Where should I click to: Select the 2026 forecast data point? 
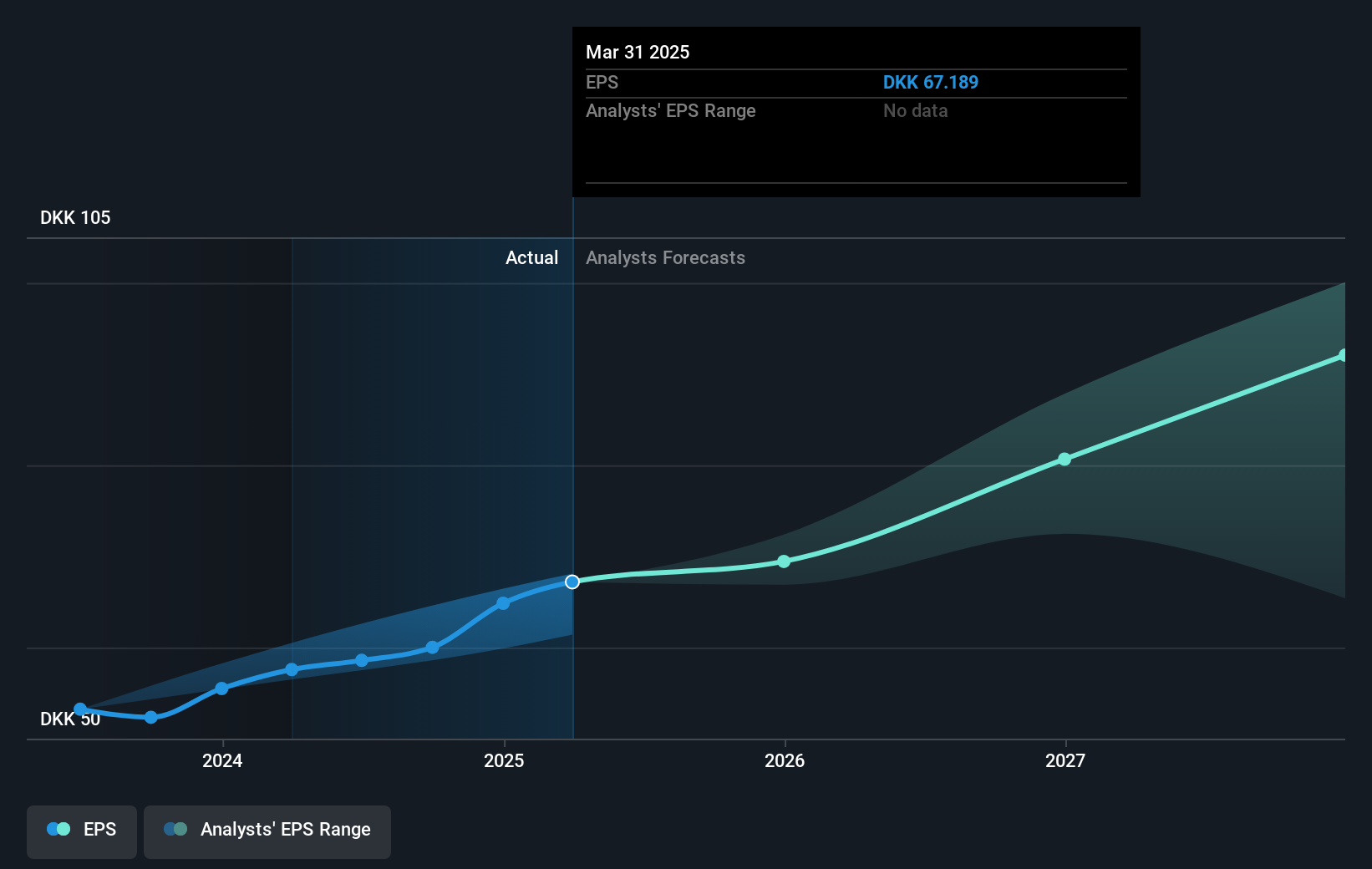[784, 562]
